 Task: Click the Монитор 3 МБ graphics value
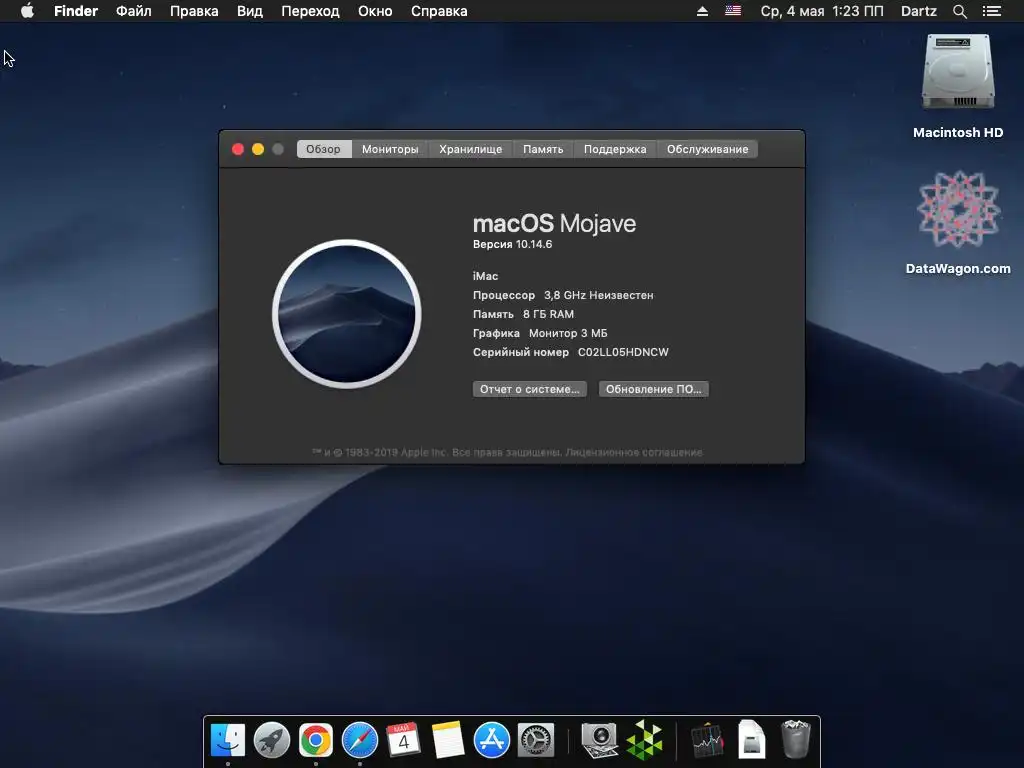568,333
